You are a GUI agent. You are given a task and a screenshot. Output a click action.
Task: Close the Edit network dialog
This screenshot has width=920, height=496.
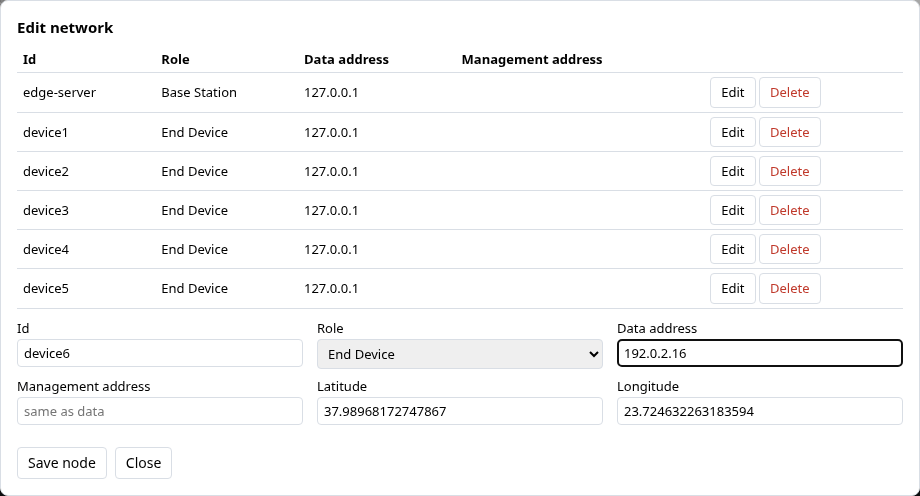(x=143, y=463)
